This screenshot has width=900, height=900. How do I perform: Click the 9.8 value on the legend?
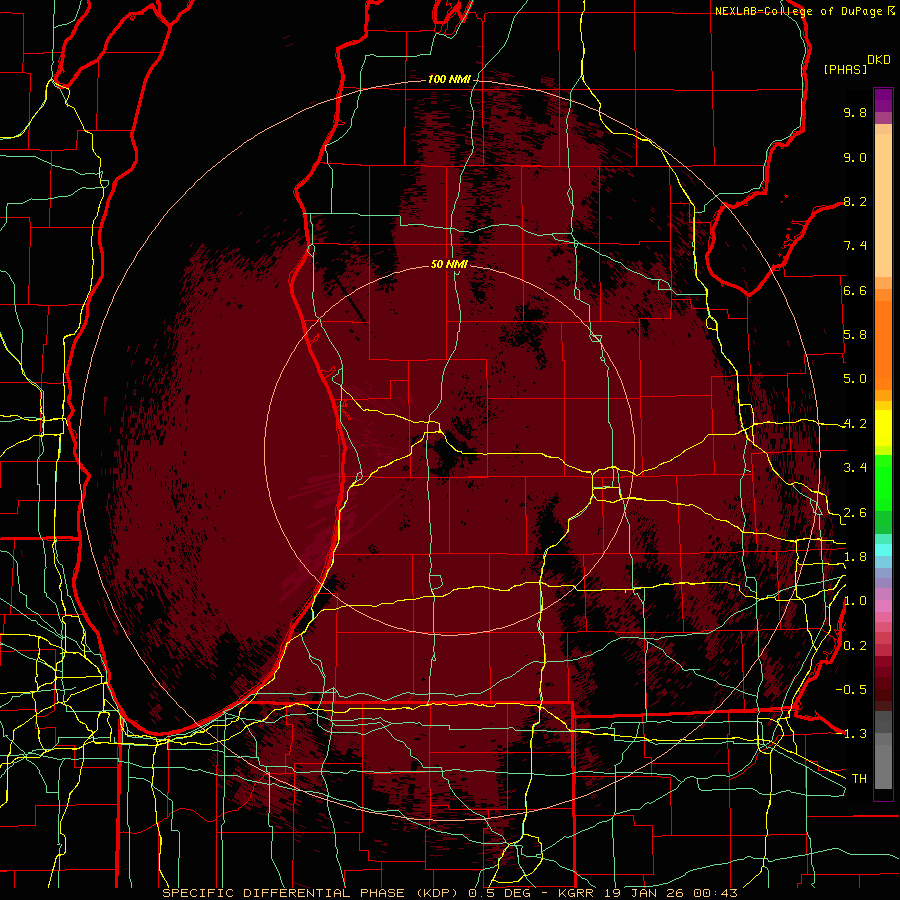855,112
